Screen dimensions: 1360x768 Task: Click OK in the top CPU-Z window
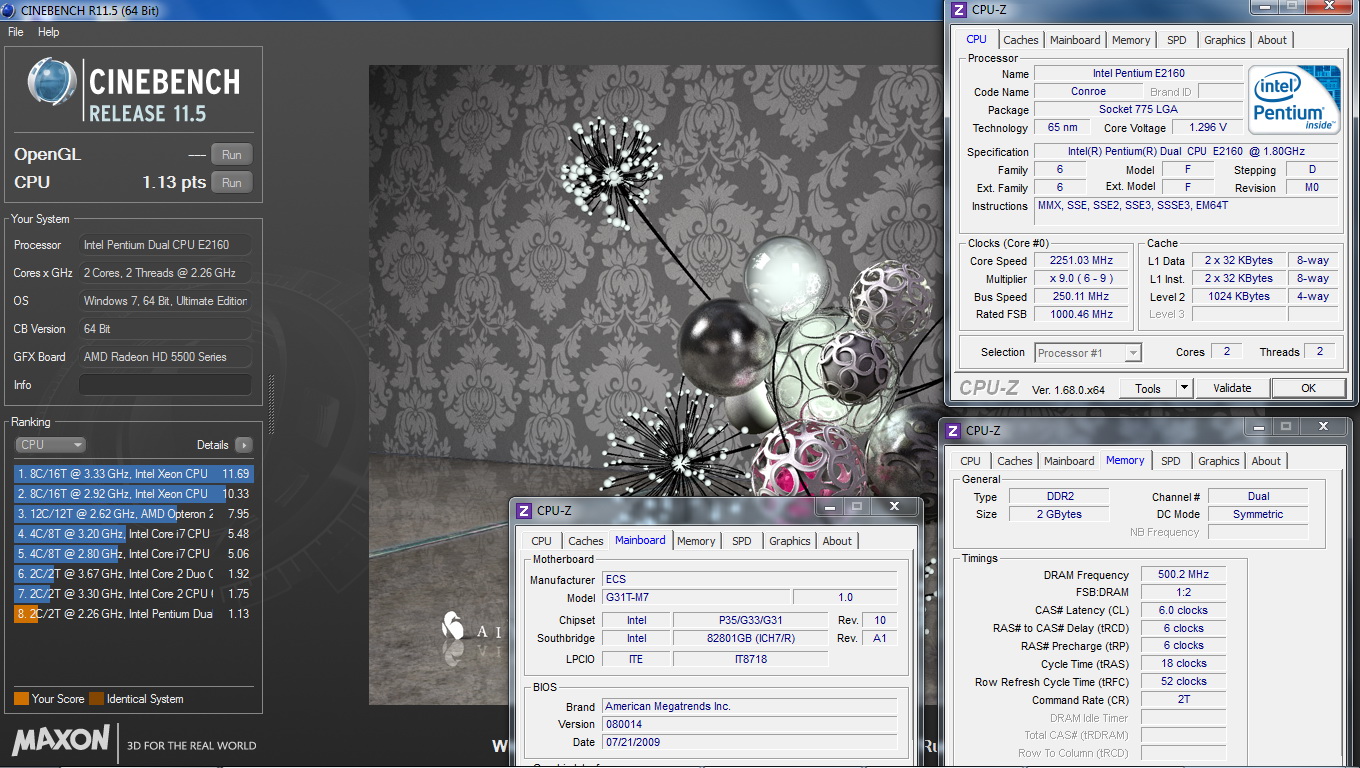point(1308,388)
